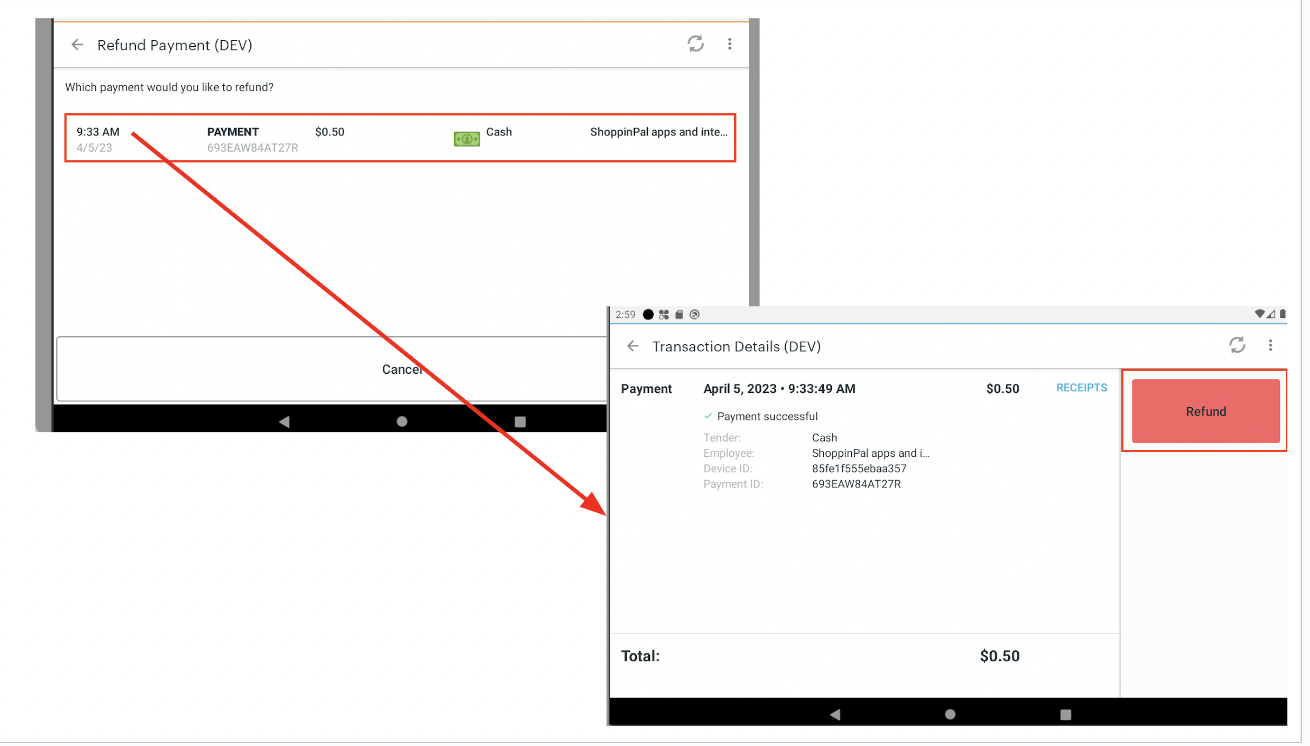Tap Android recents square under Transaction Details

click(x=1065, y=714)
